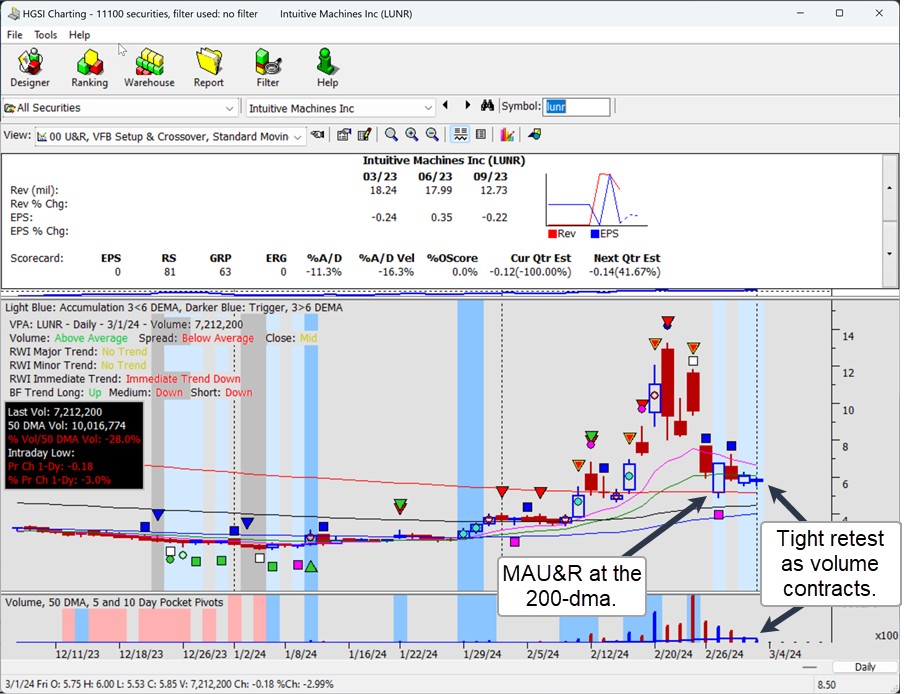Go to the next security with right arrow
Image resolution: width=904 pixels, height=694 pixels.
click(x=468, y=105)
